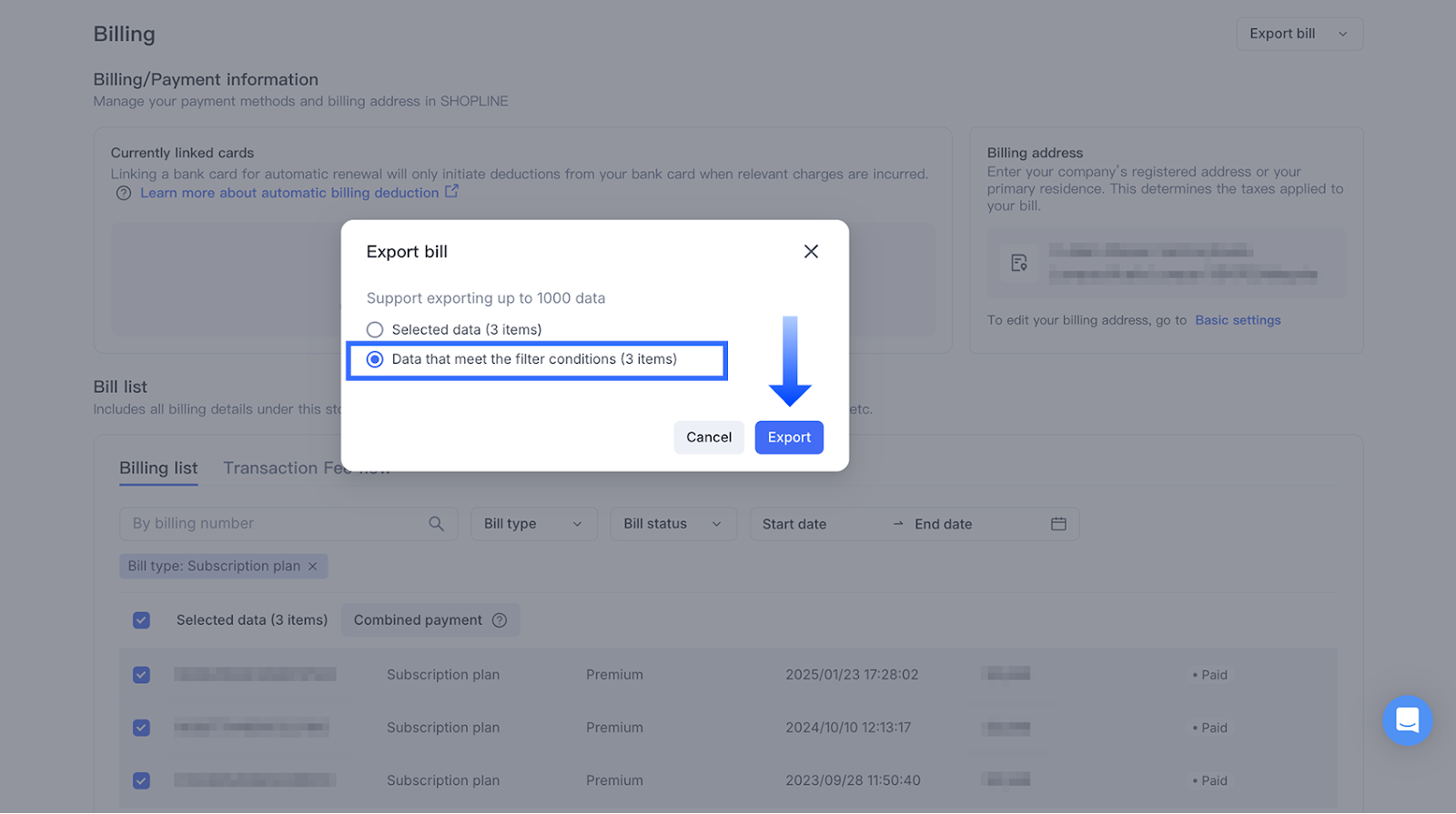1456x814 pixels.
Task: Switch to the Billing list tab
Action: [158, 468]
